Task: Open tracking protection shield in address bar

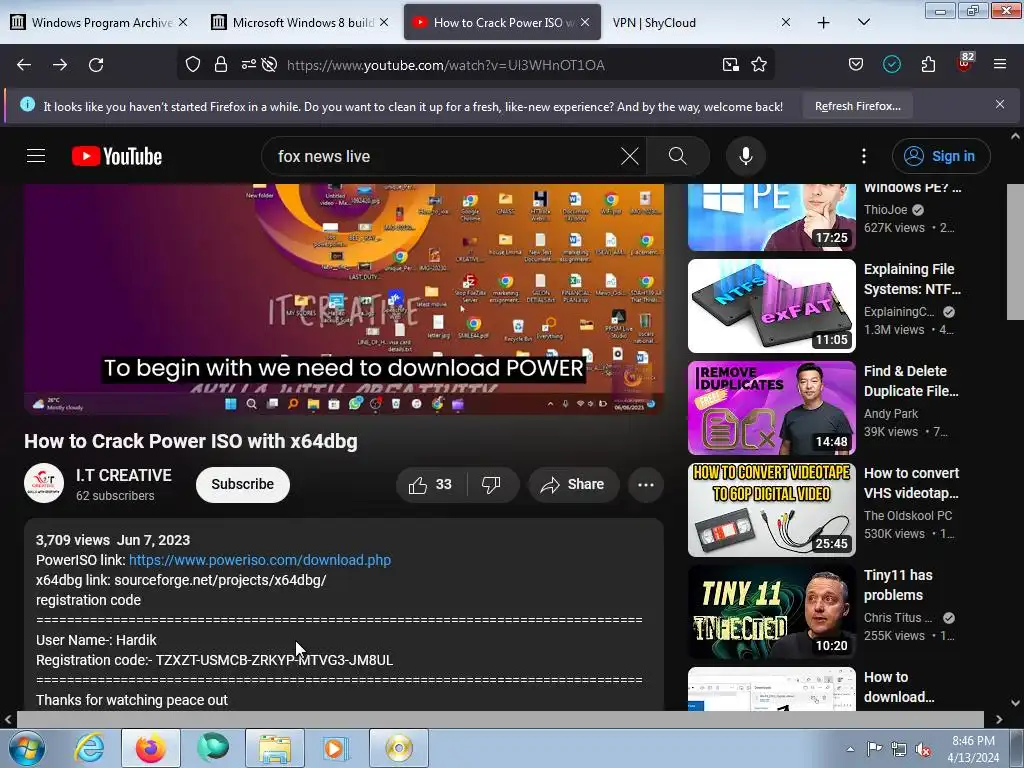Action: [x=193, y=65]
